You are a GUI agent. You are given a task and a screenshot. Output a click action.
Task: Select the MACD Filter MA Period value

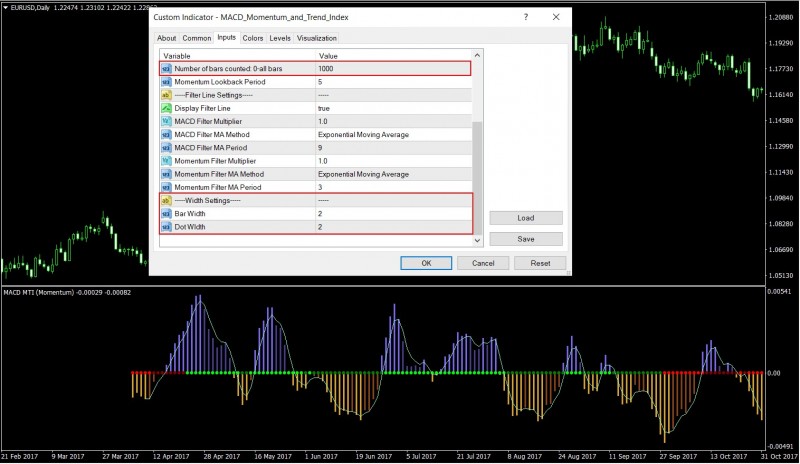tap(321, 147)
